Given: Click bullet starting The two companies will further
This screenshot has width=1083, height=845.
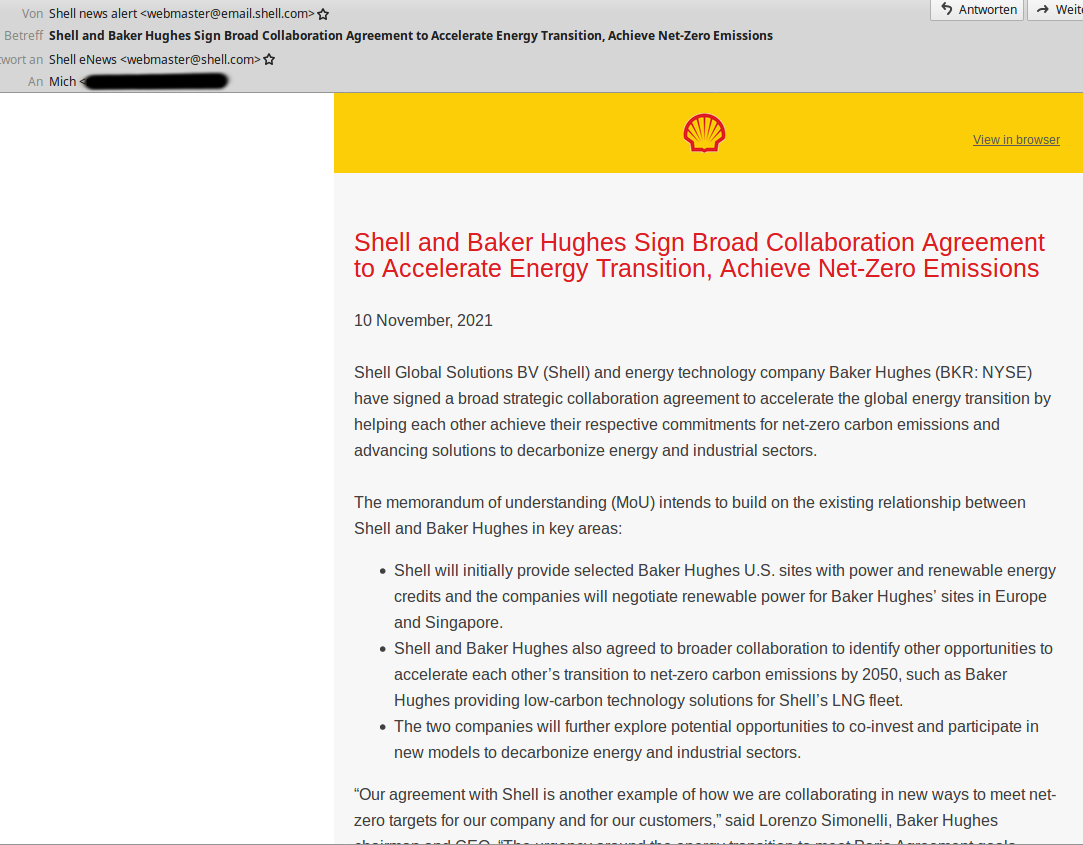Looking at the screenshot, I should tap(716, 739).
